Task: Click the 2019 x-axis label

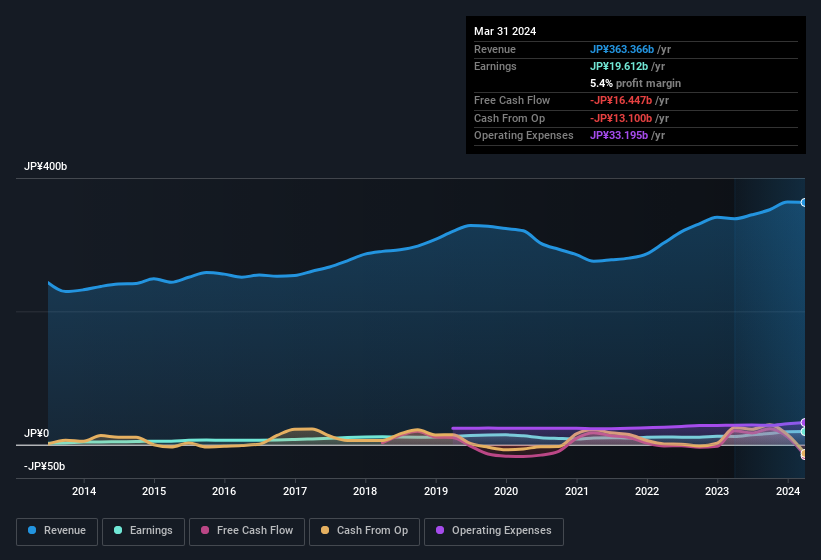Action: point(436,491)
